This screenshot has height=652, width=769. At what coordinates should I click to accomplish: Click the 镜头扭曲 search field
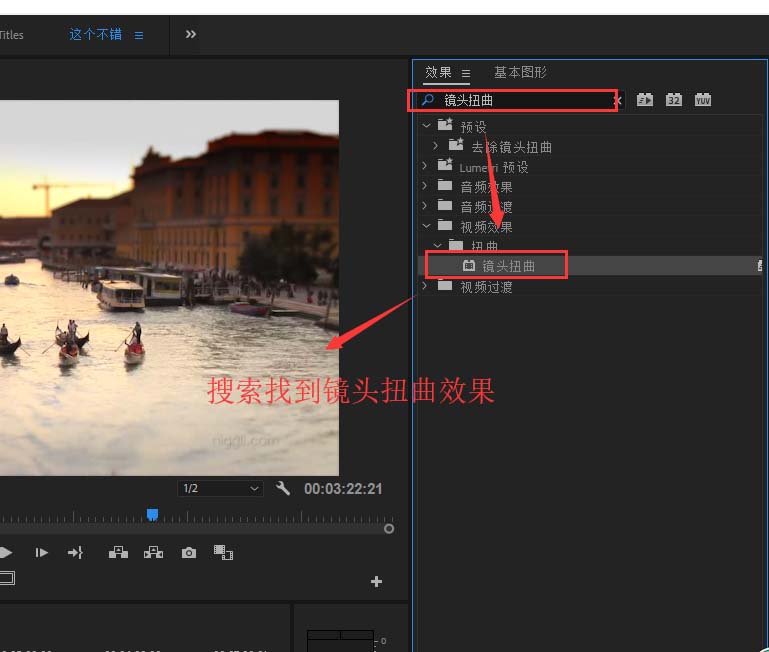pyautogui.click(x=520, y=100)
